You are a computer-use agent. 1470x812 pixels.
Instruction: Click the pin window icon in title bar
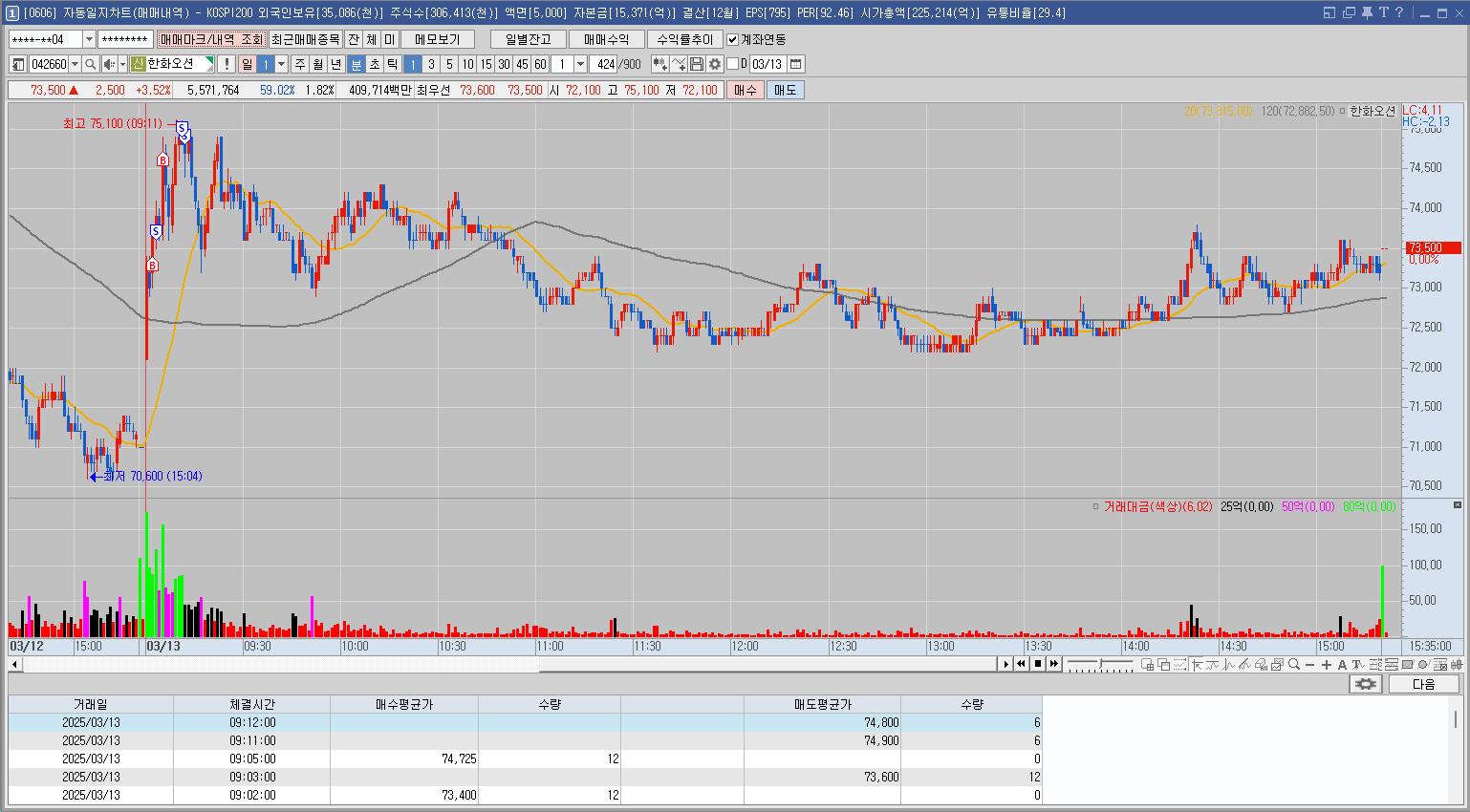click(x=1367, y=12)
